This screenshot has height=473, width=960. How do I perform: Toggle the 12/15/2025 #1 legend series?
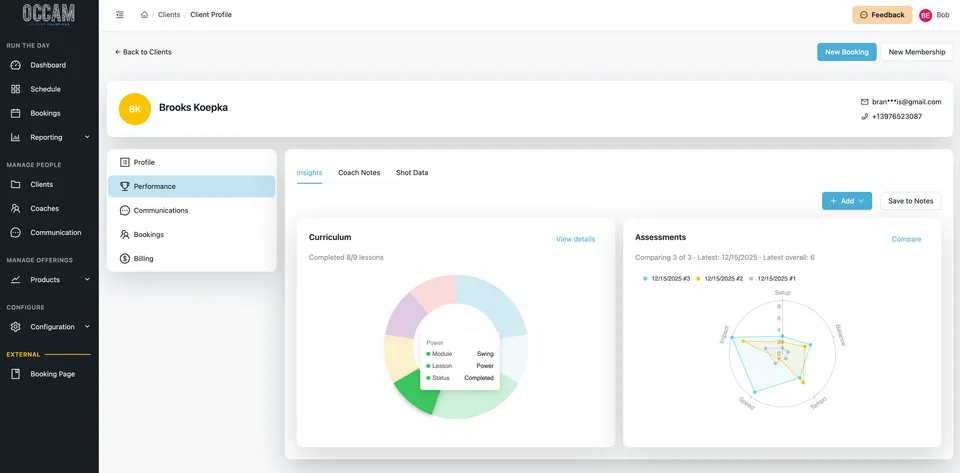pyautogui.click(x=773, y=278)
